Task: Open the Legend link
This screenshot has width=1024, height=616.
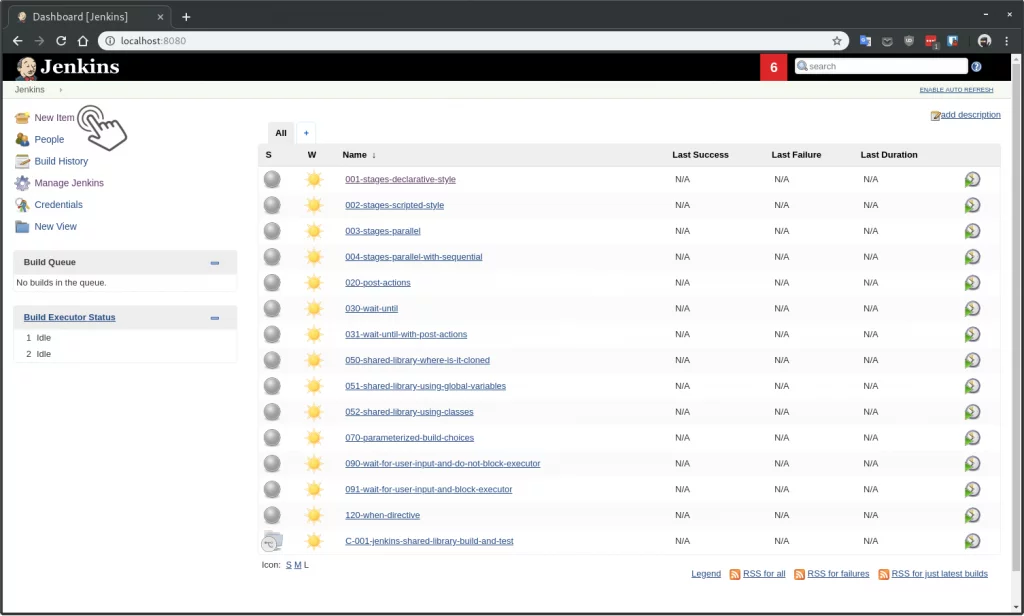Action: pos(706,574)
